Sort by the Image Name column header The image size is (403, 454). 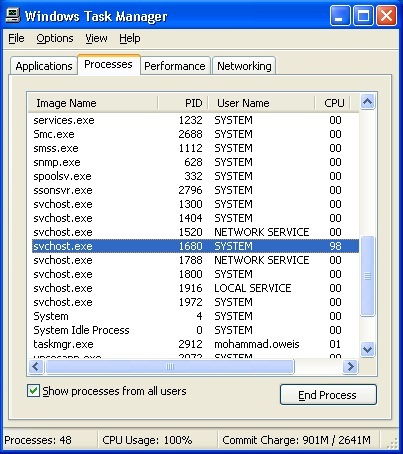pos(93,103)
